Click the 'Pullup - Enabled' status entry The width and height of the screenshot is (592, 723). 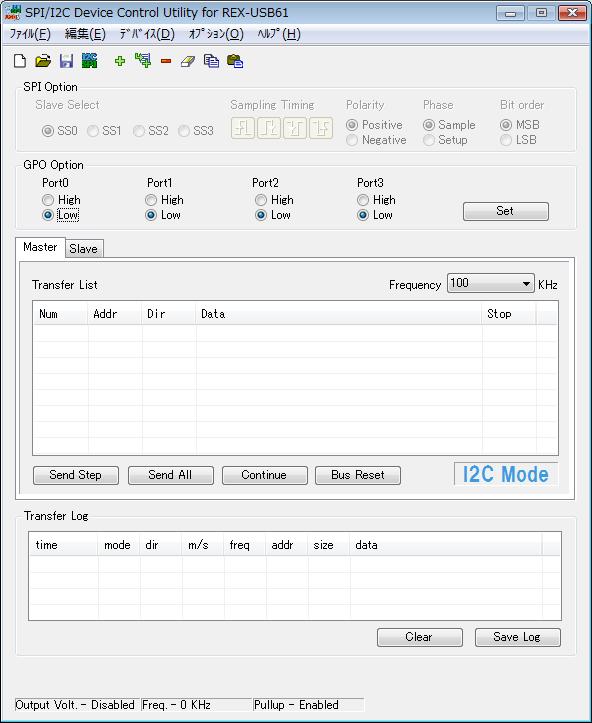308,705
